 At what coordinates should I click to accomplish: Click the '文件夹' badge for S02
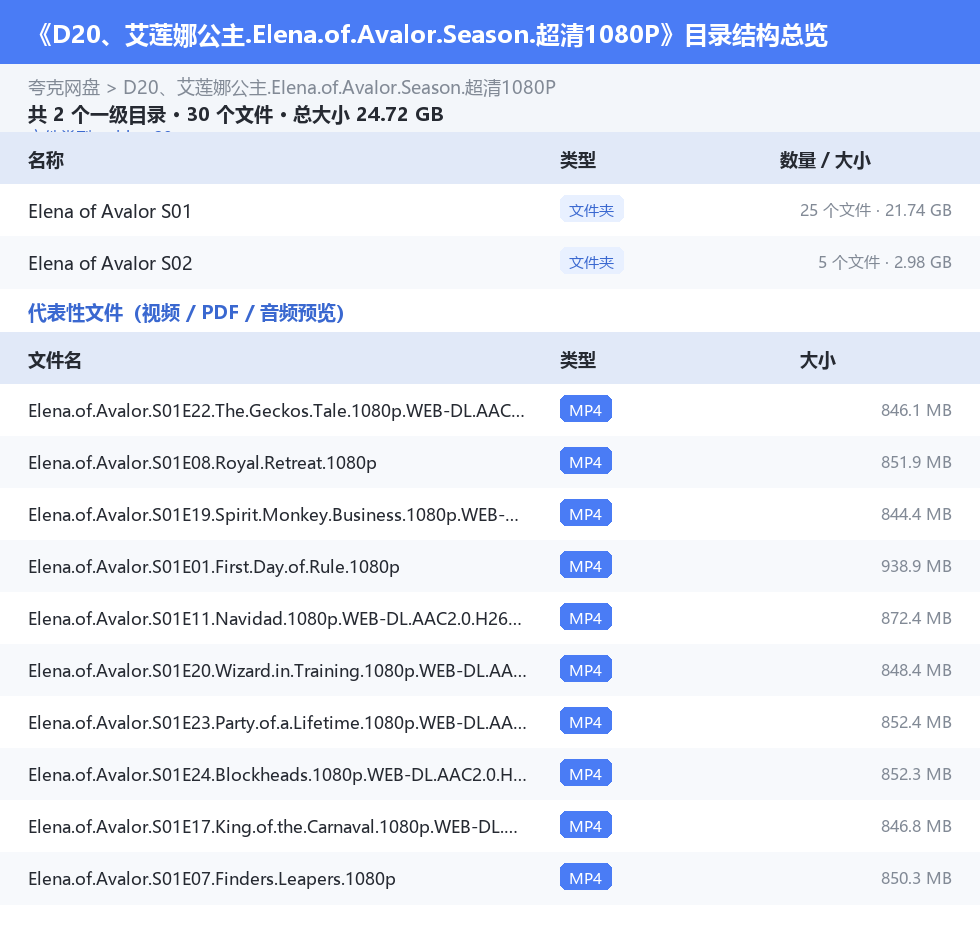(591, 262)
